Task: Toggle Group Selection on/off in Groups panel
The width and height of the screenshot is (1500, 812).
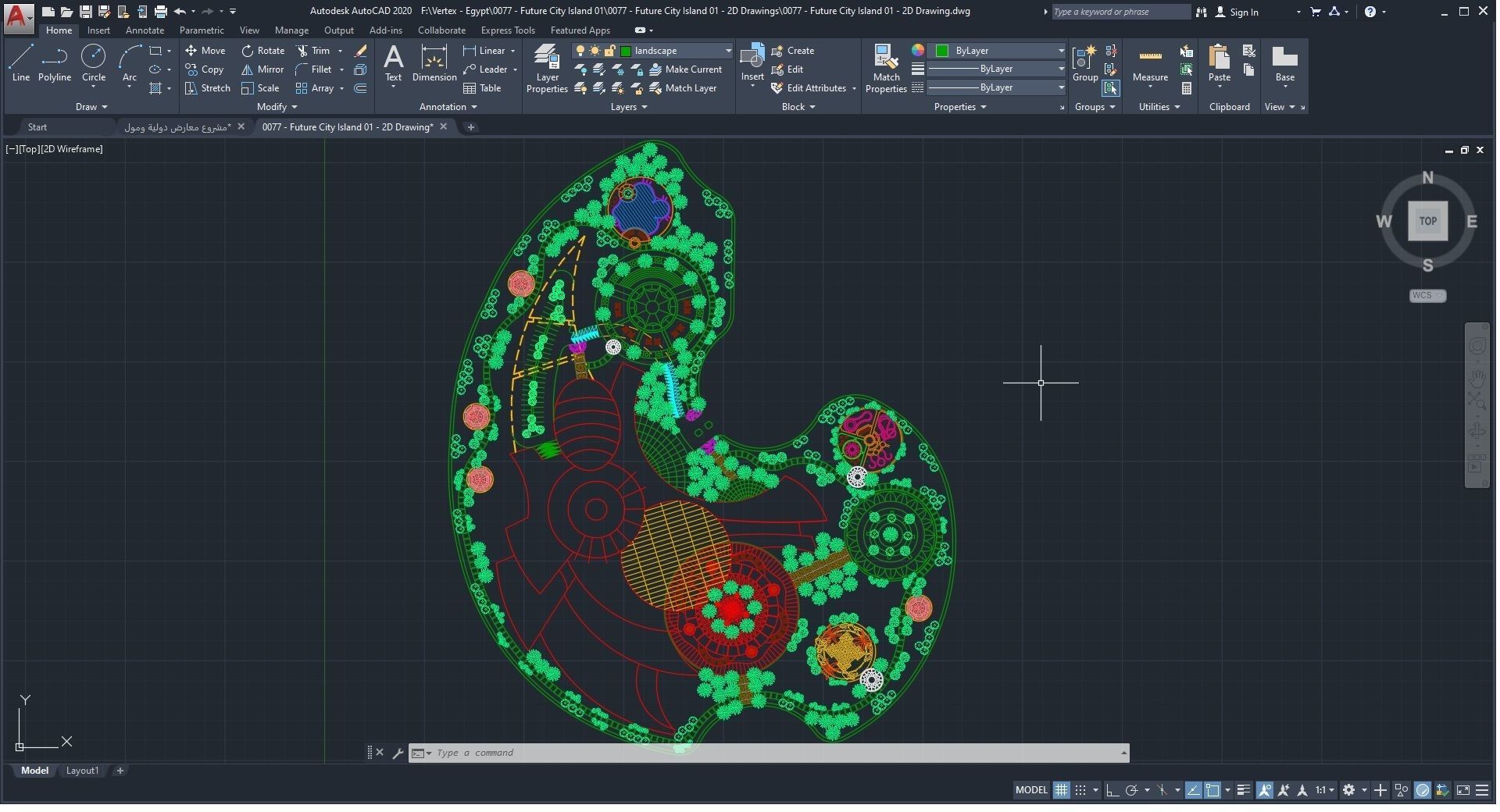Action: point(1110,88)
